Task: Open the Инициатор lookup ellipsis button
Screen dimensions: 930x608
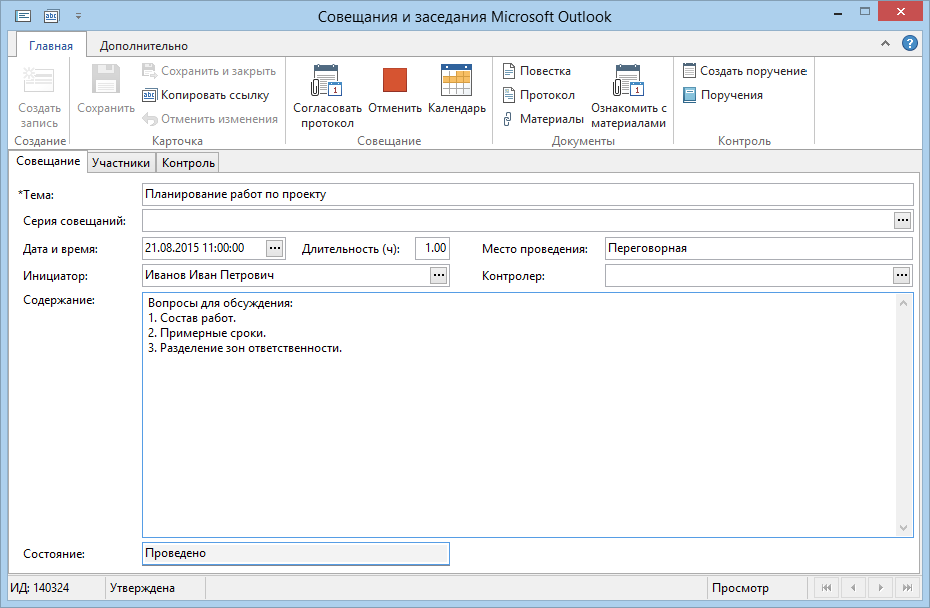Action: coord(438,276)
